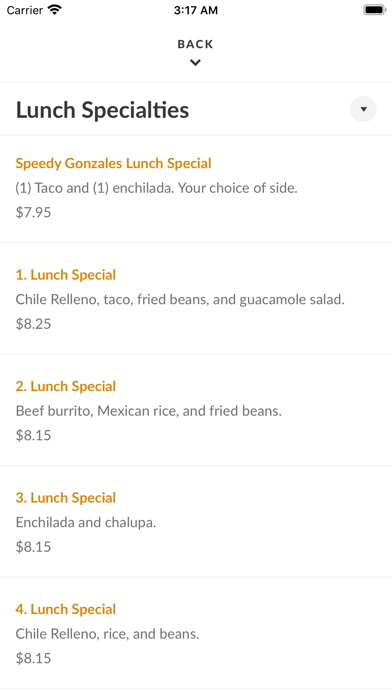
Task: Click the Wi-Fi icon in status bar
Action: point(55,10)
